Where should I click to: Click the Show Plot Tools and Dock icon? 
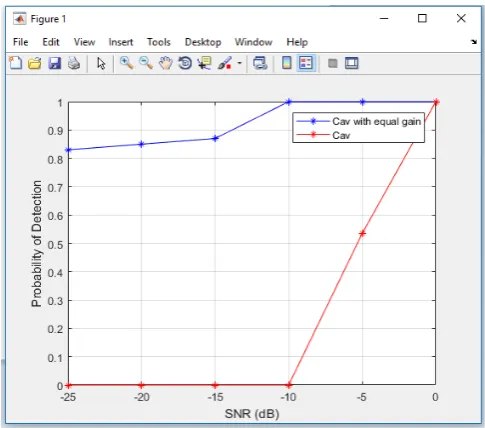352,63
